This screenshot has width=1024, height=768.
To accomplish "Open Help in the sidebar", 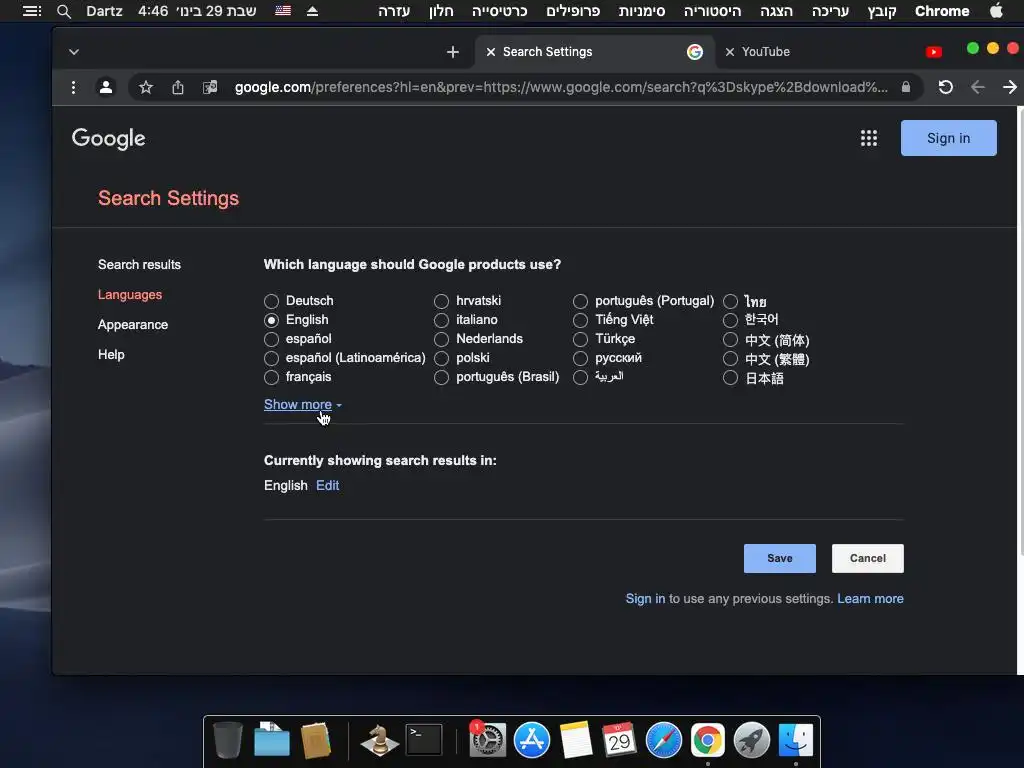I will [x=111, y=355].
